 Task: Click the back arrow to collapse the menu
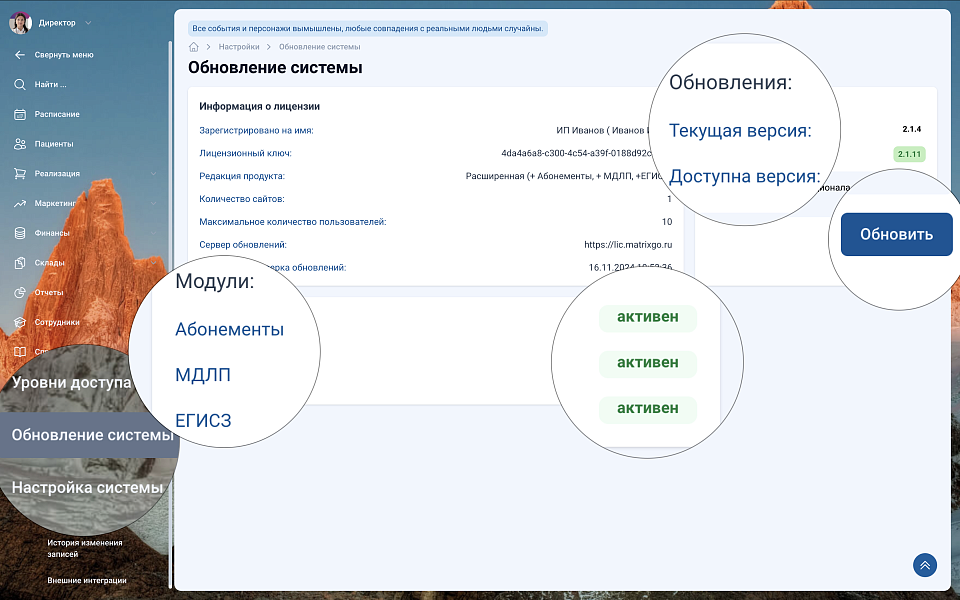pyautogui.click(x=20, y=55)
